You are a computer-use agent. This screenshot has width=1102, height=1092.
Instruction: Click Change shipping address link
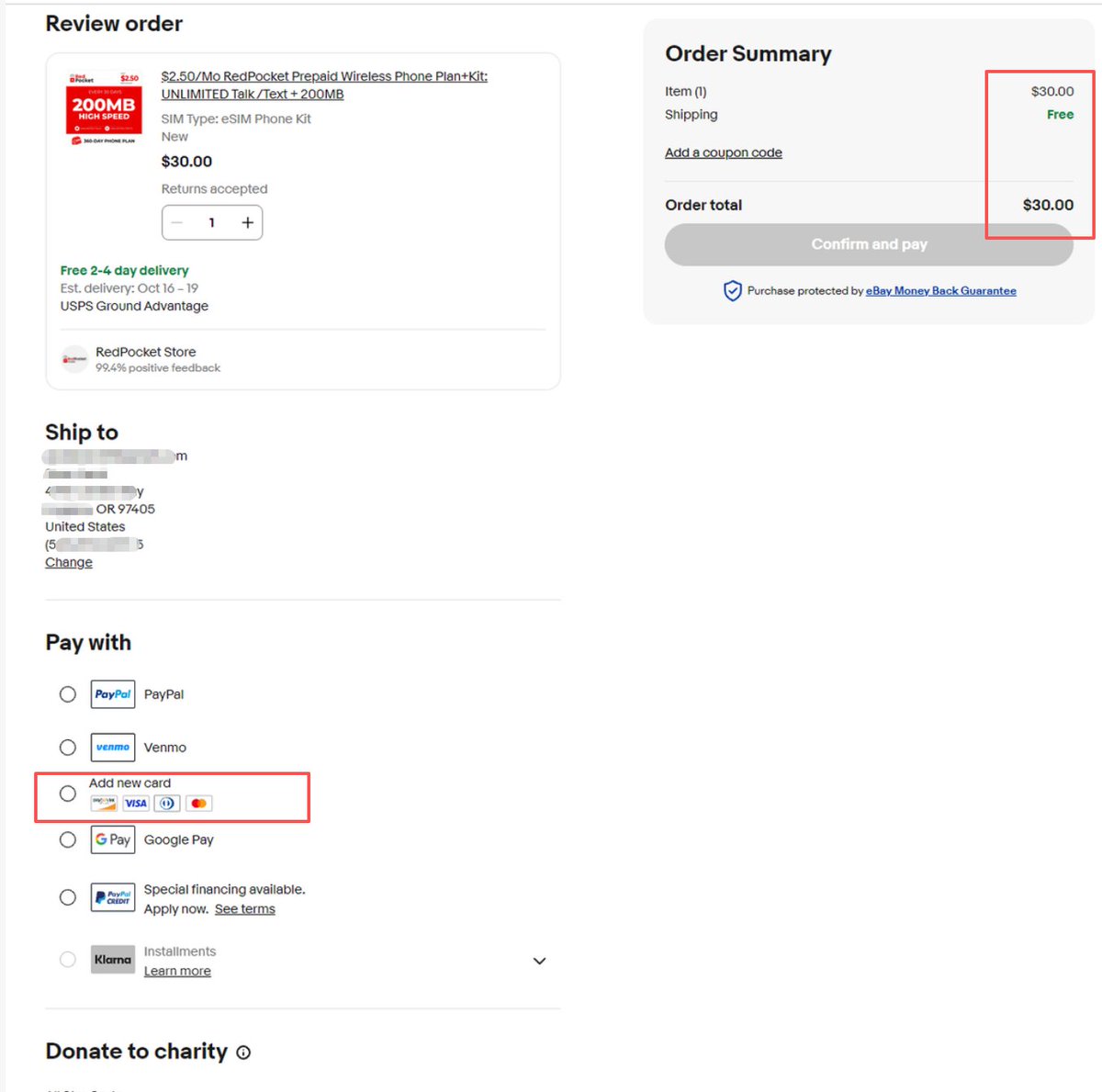click(x=69, y=562)
